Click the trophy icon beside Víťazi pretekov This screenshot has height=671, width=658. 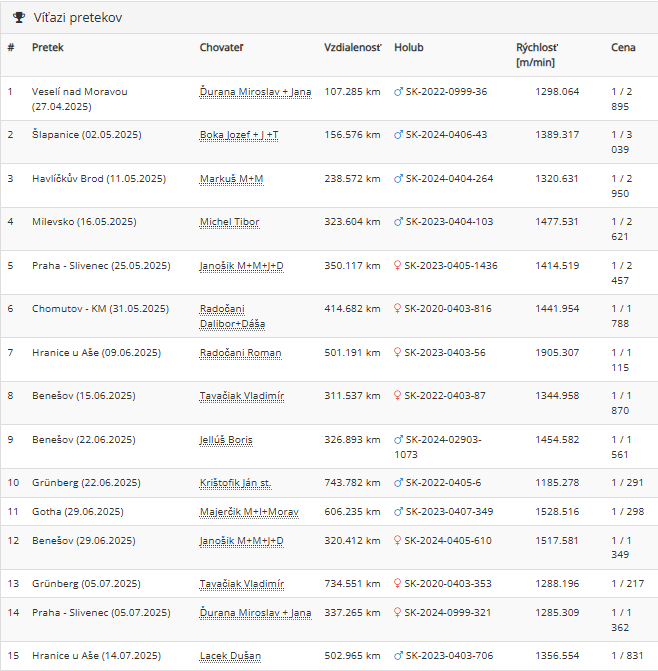[19, 18]
